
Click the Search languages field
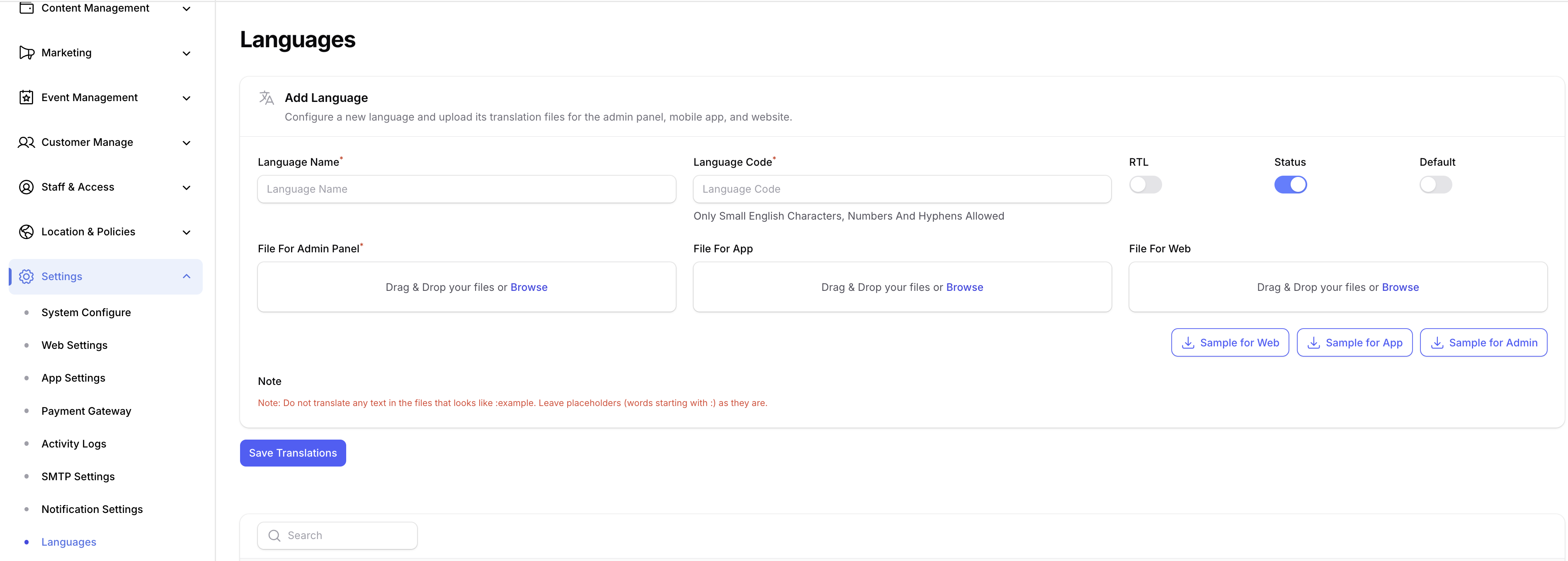pos(337,535)
